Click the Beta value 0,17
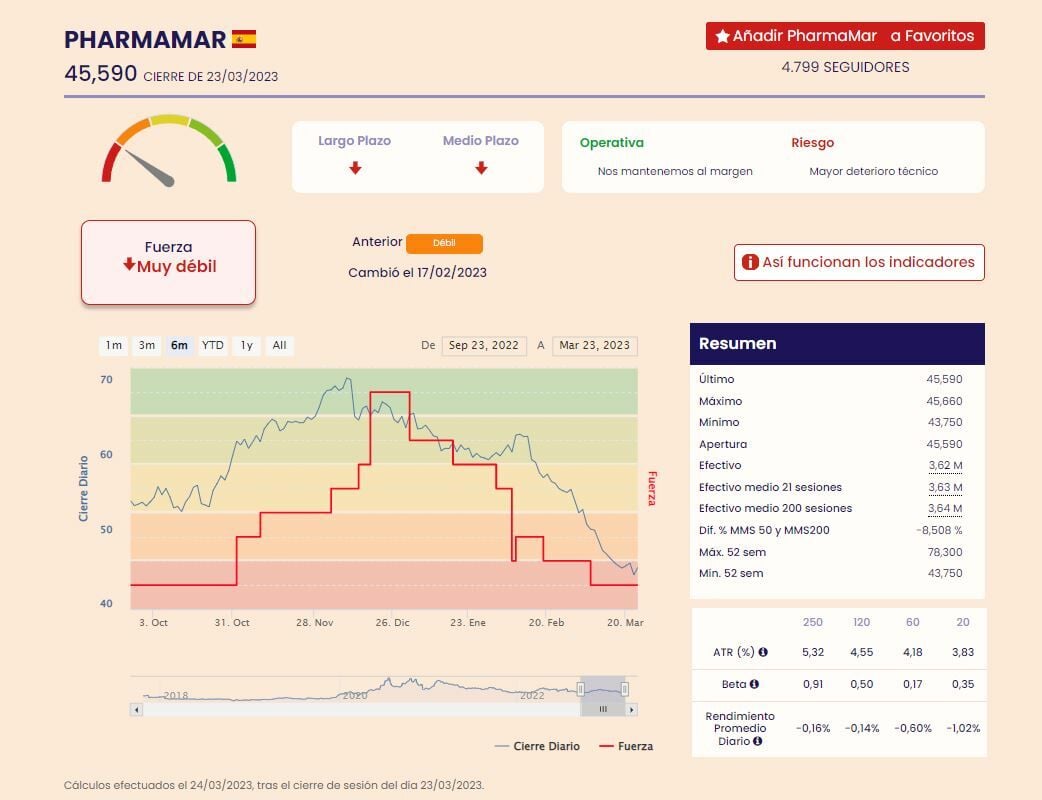The image size is (1042, 800). [x=912, y=684]
